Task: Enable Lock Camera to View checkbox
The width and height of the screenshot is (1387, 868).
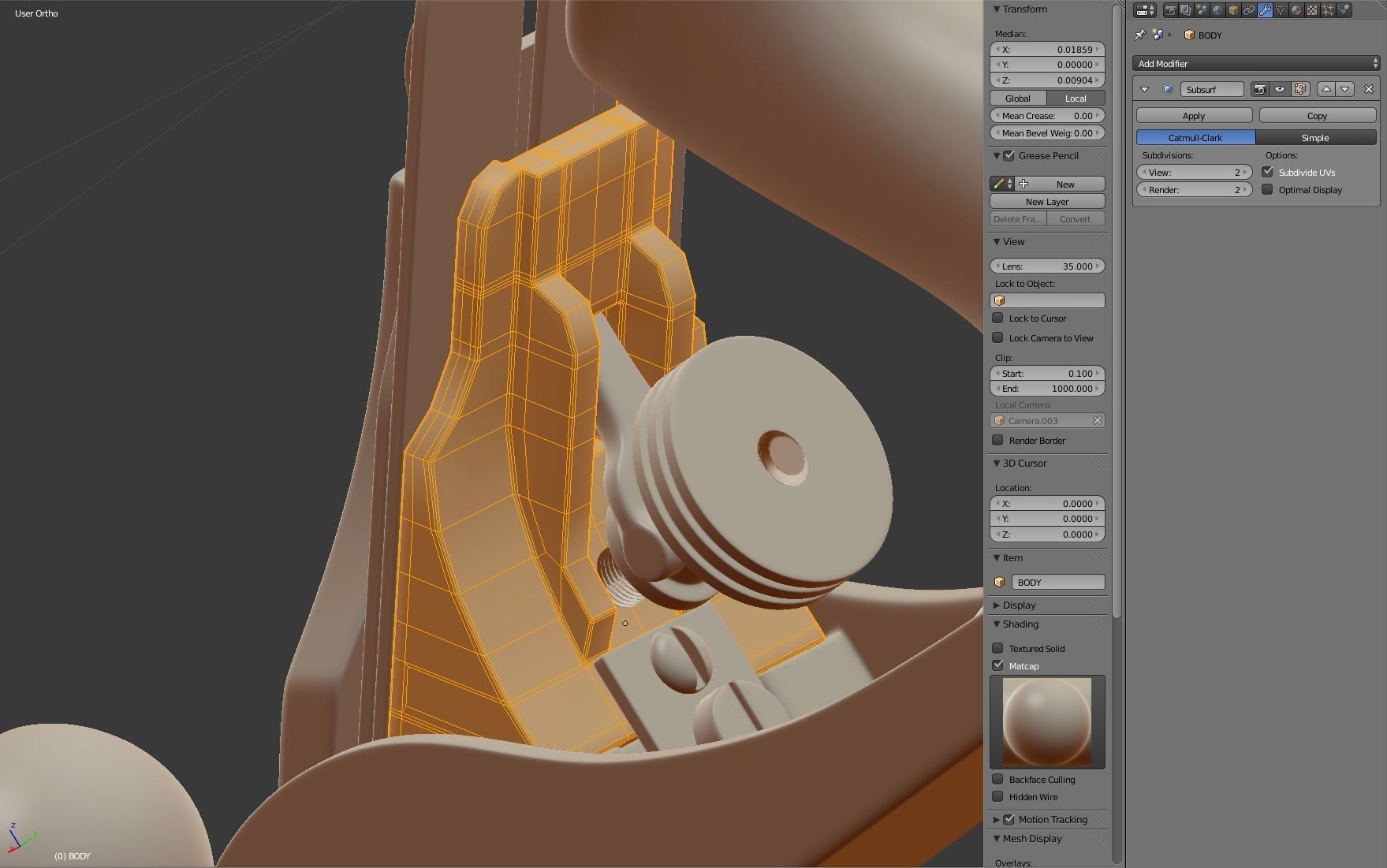Action: (998, 337)
